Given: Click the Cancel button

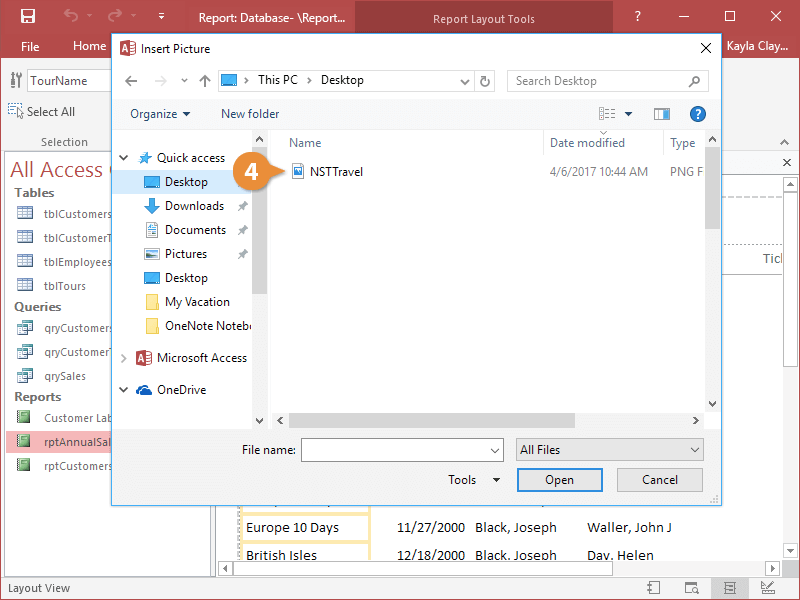Looking at the screenshot, I should tap(659, 480).
